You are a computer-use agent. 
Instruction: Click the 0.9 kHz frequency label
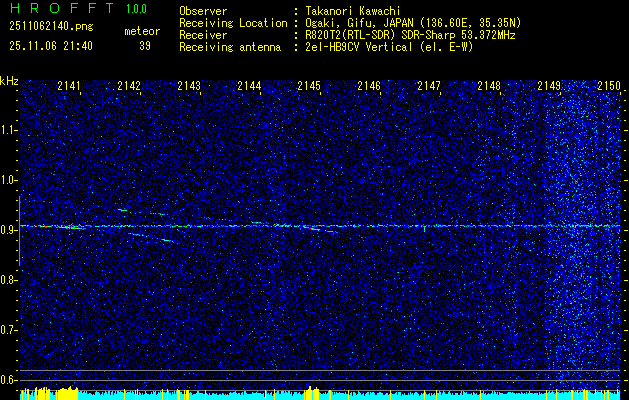coord(9,230)
